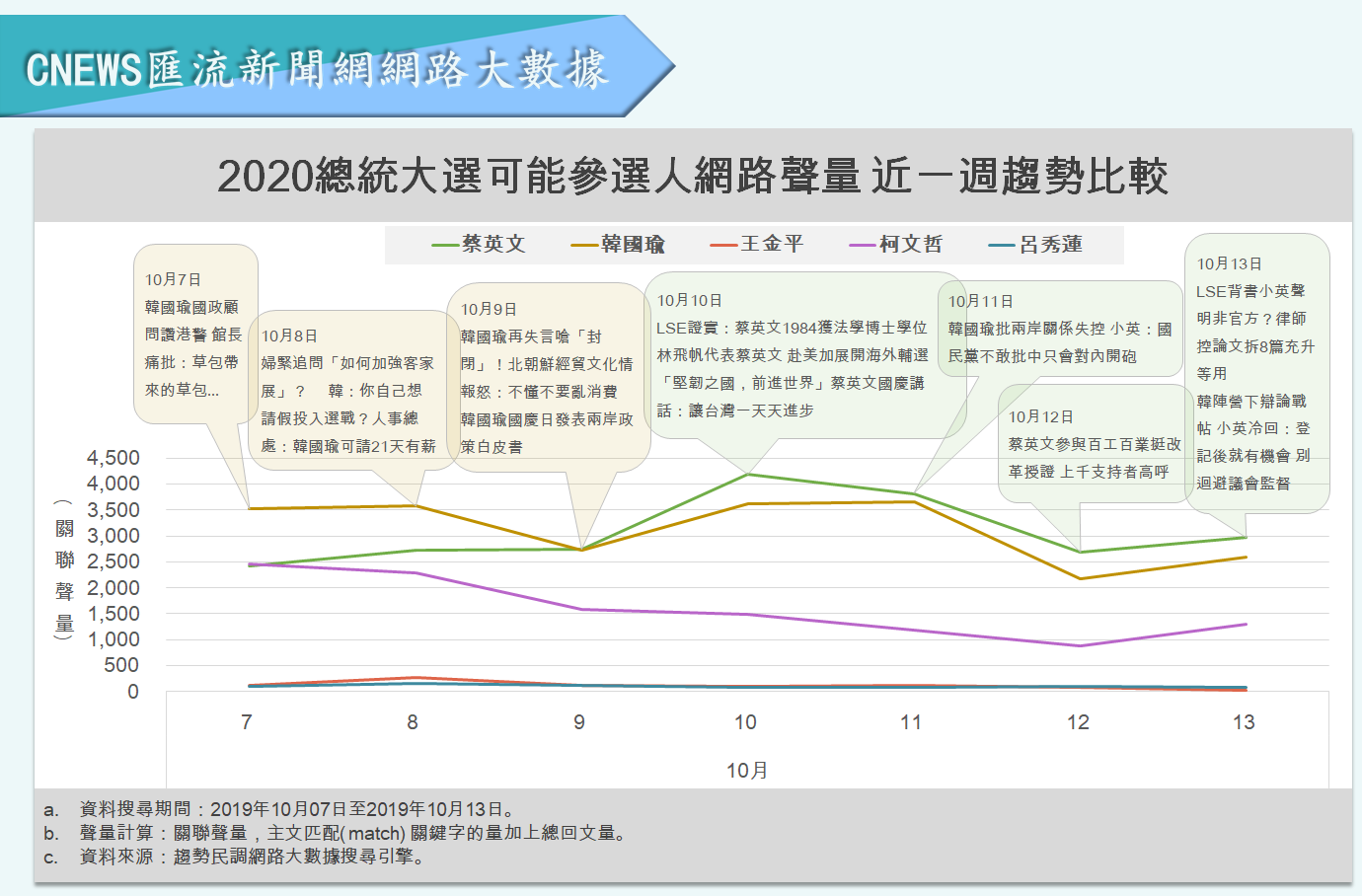Click footnote b about 聲量計算
Screen dimensions: 1362x896
(x=335, y=833)
